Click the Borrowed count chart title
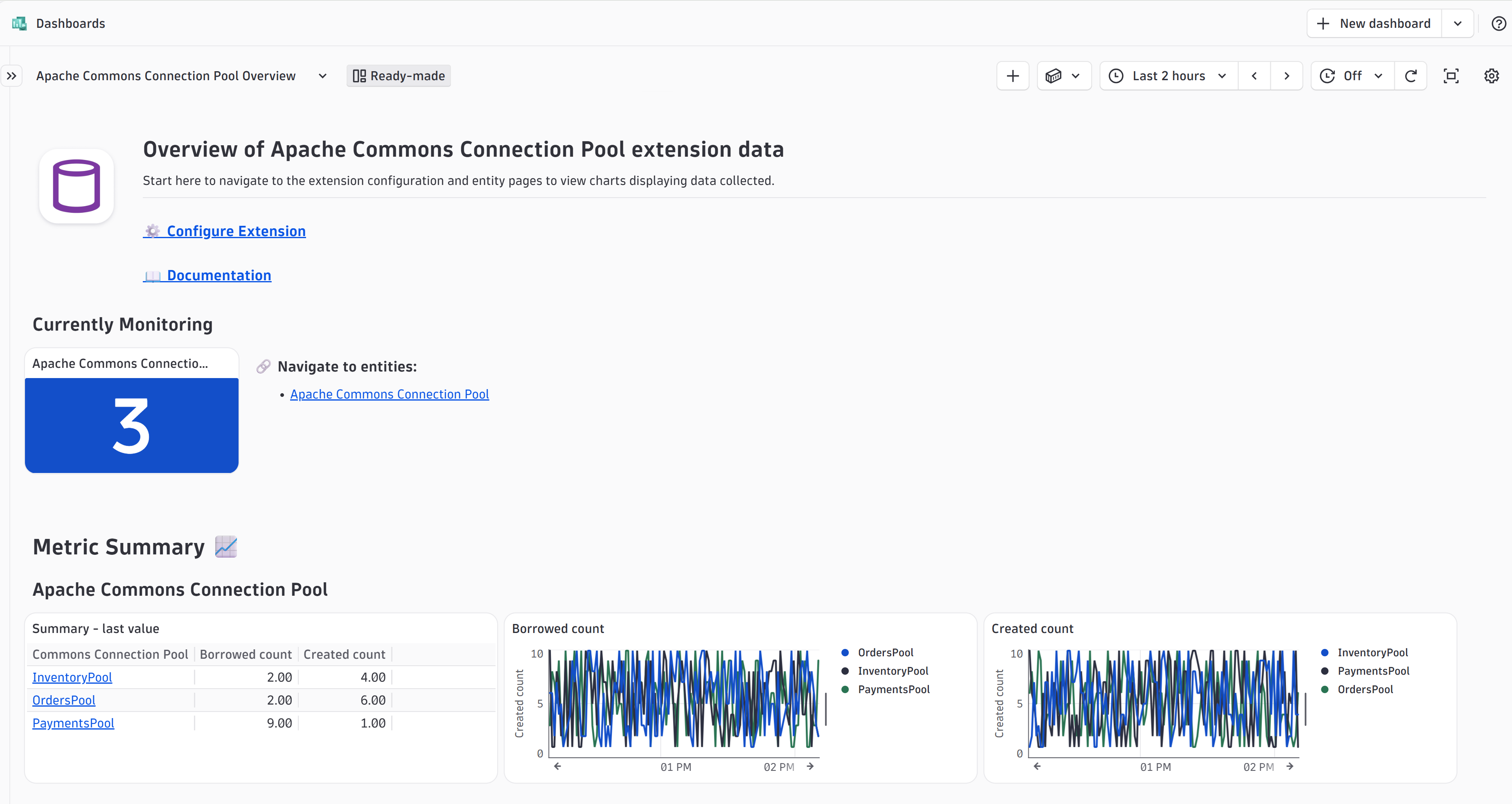 click(x=558, y=628)
